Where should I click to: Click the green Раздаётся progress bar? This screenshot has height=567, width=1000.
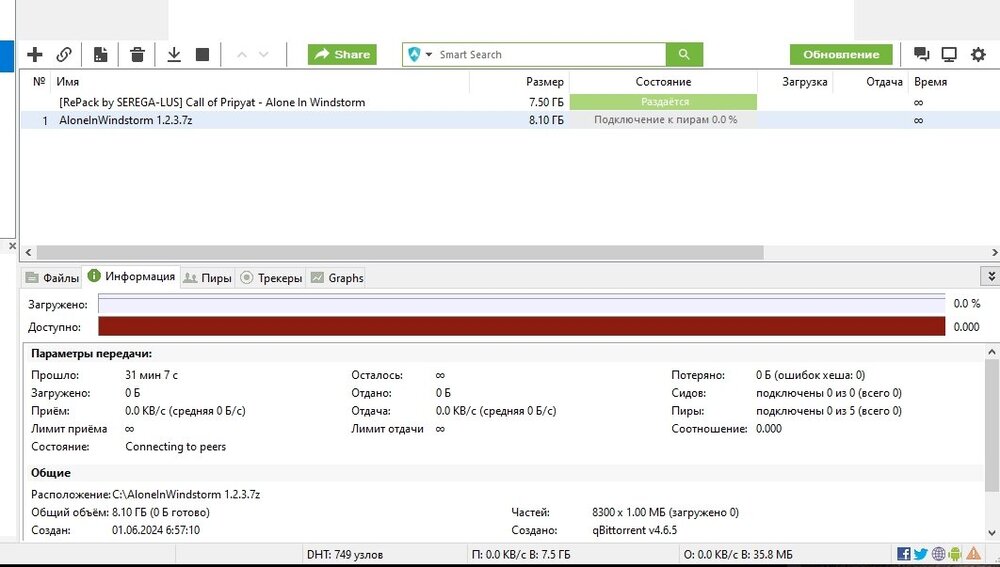pos(663,102)
